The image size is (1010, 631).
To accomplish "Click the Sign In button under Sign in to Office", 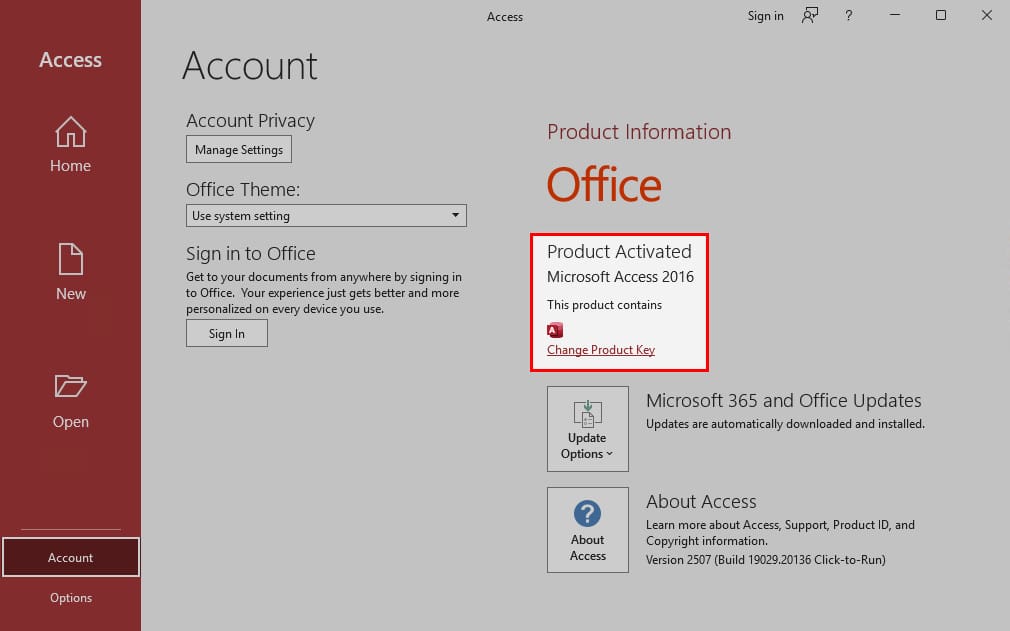I will (227, 334).
